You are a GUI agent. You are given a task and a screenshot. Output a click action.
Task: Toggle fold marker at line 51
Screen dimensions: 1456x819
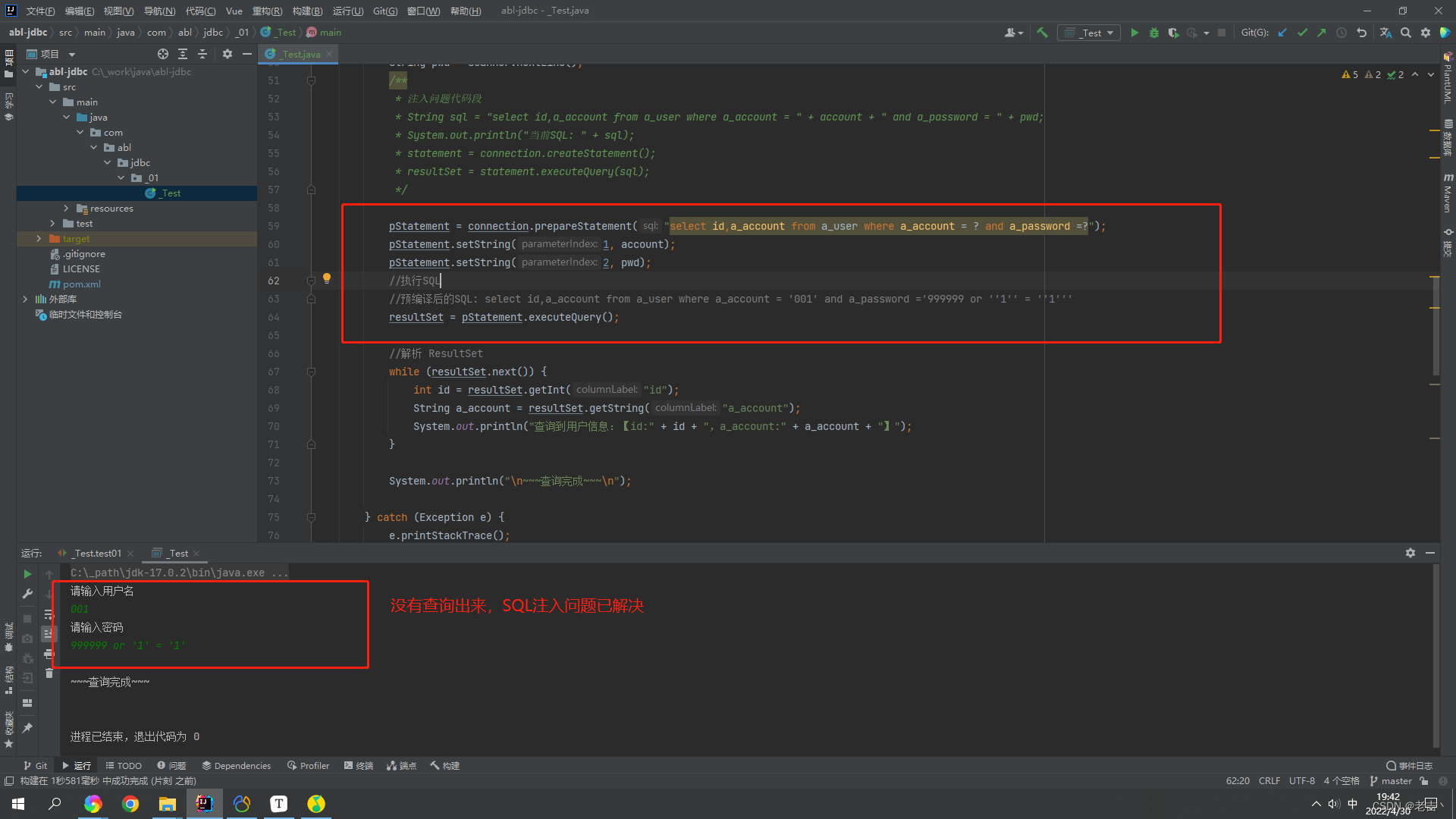coord(311,80)
